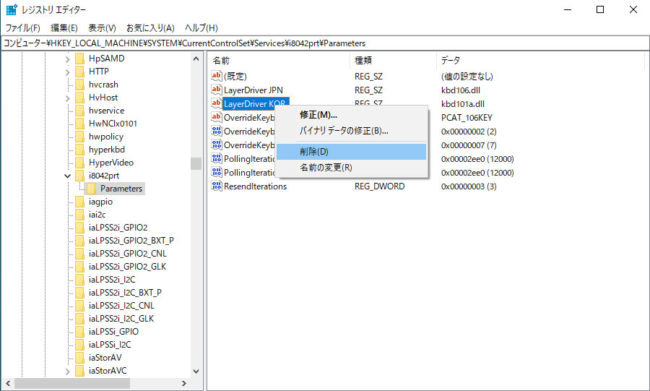Click the string icon next to PCAT_106KEY row

click(x=216, y=117)
